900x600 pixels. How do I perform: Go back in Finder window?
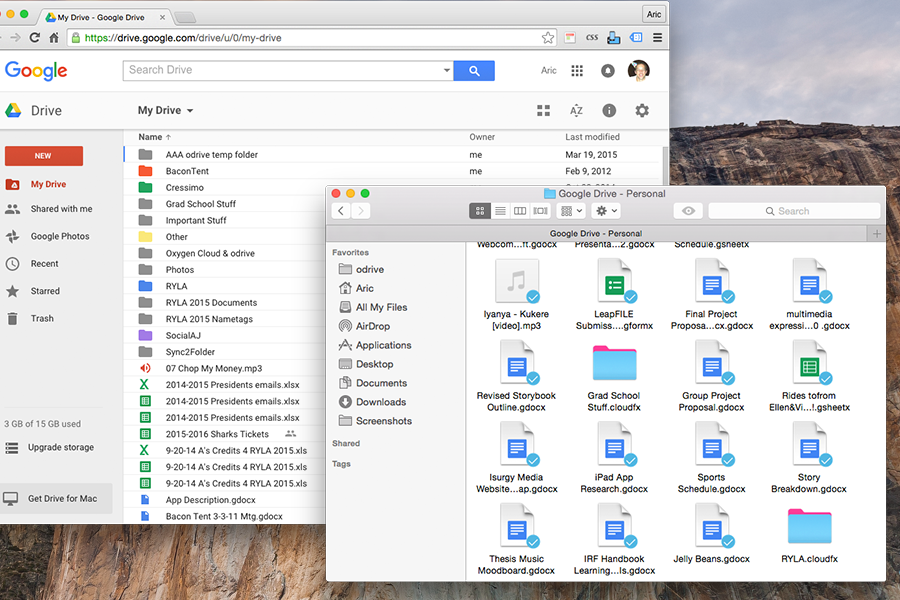pos(341,211)
